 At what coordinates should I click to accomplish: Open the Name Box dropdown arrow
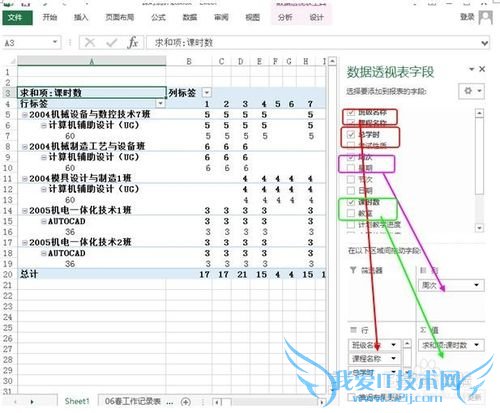point(55,42)
